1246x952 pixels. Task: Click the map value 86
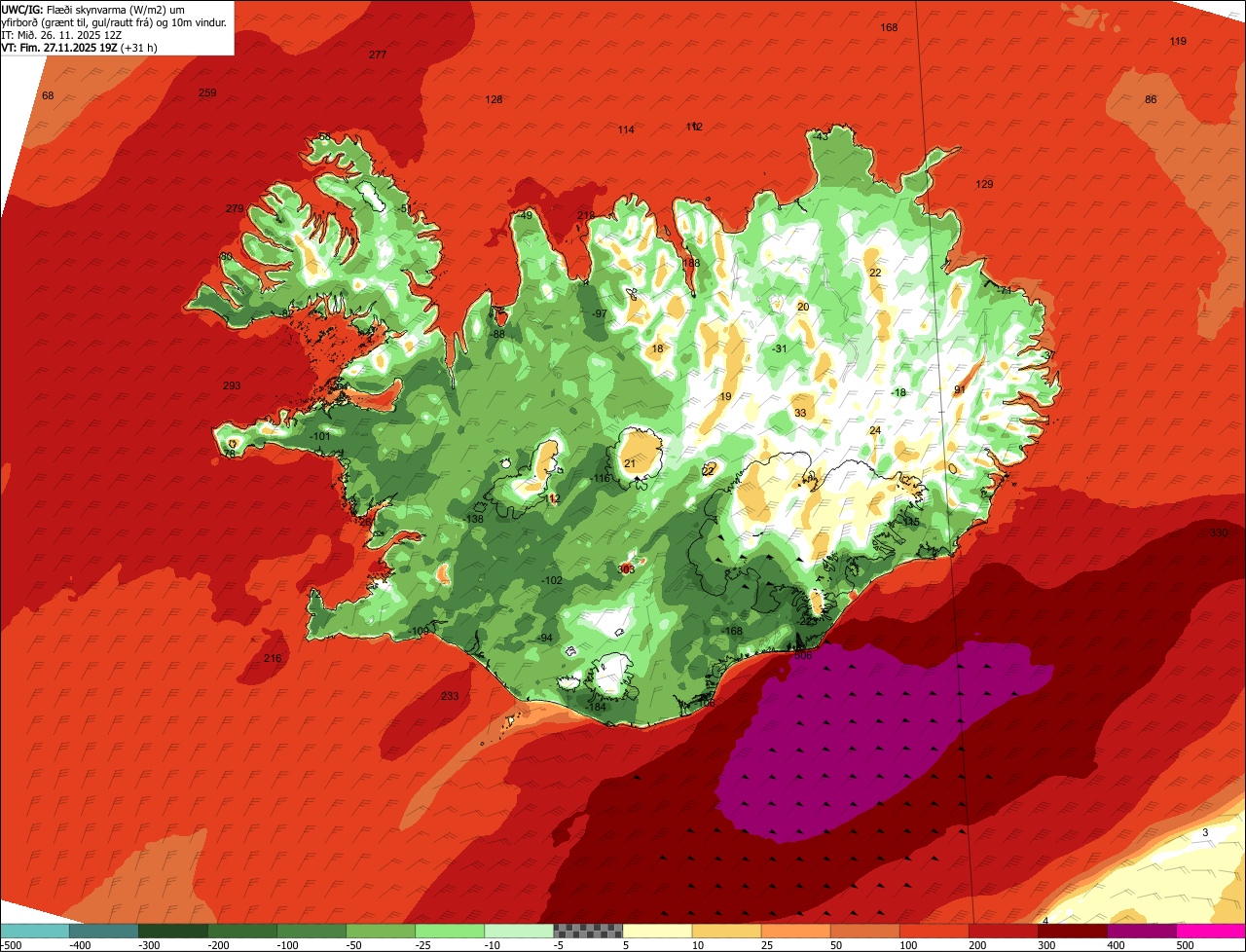[1151, 99]
